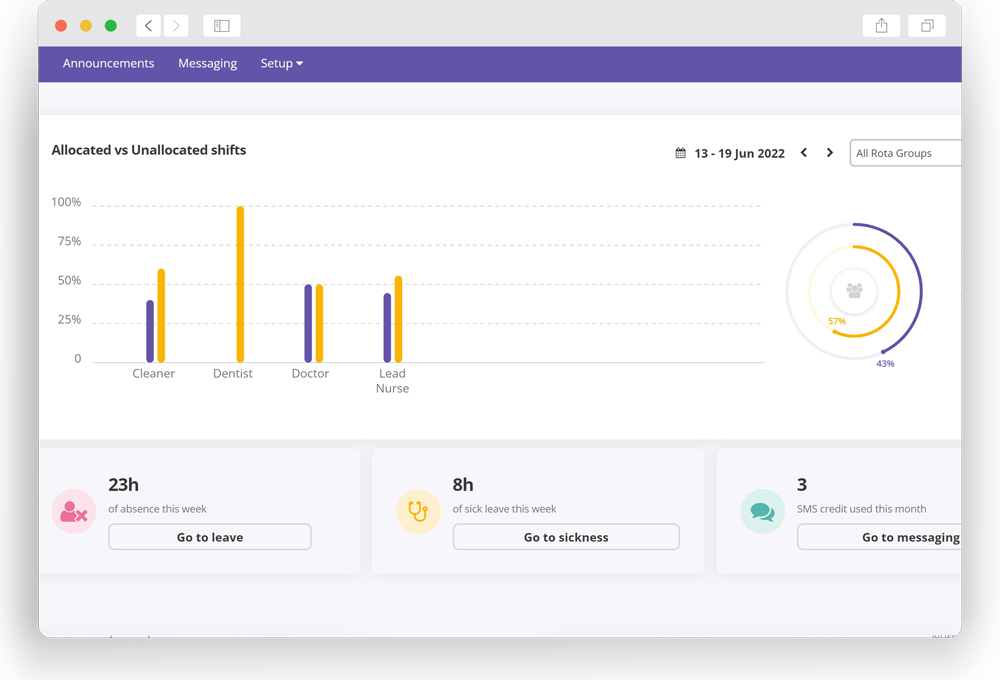Click the stethoscope sick leave icon
Screen dimensions: 1000x680
(417, 510)
